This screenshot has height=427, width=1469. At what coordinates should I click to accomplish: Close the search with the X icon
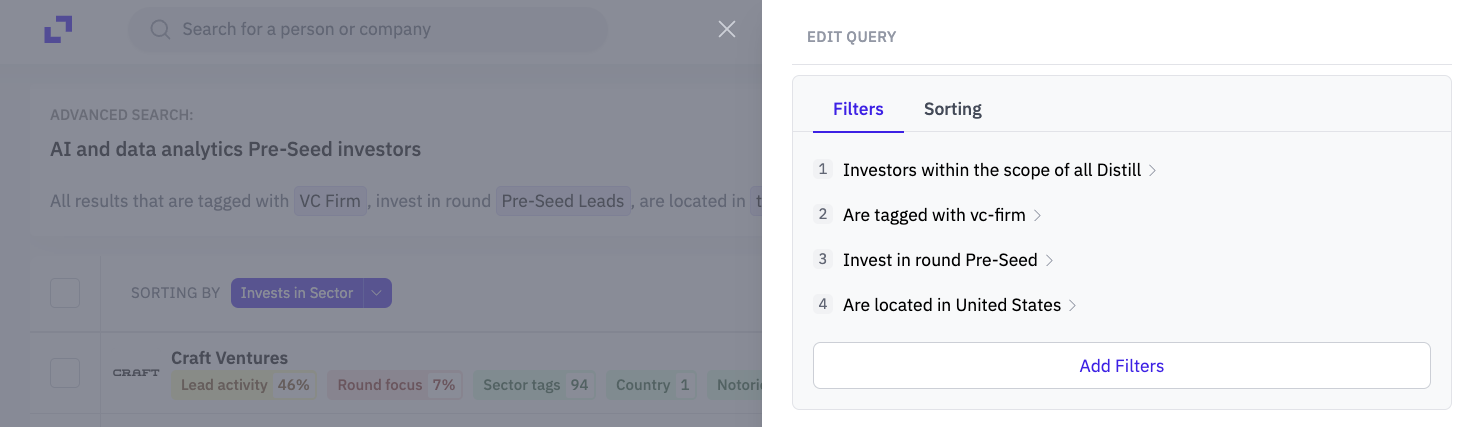pyautogui.click(x=727, y=29)
